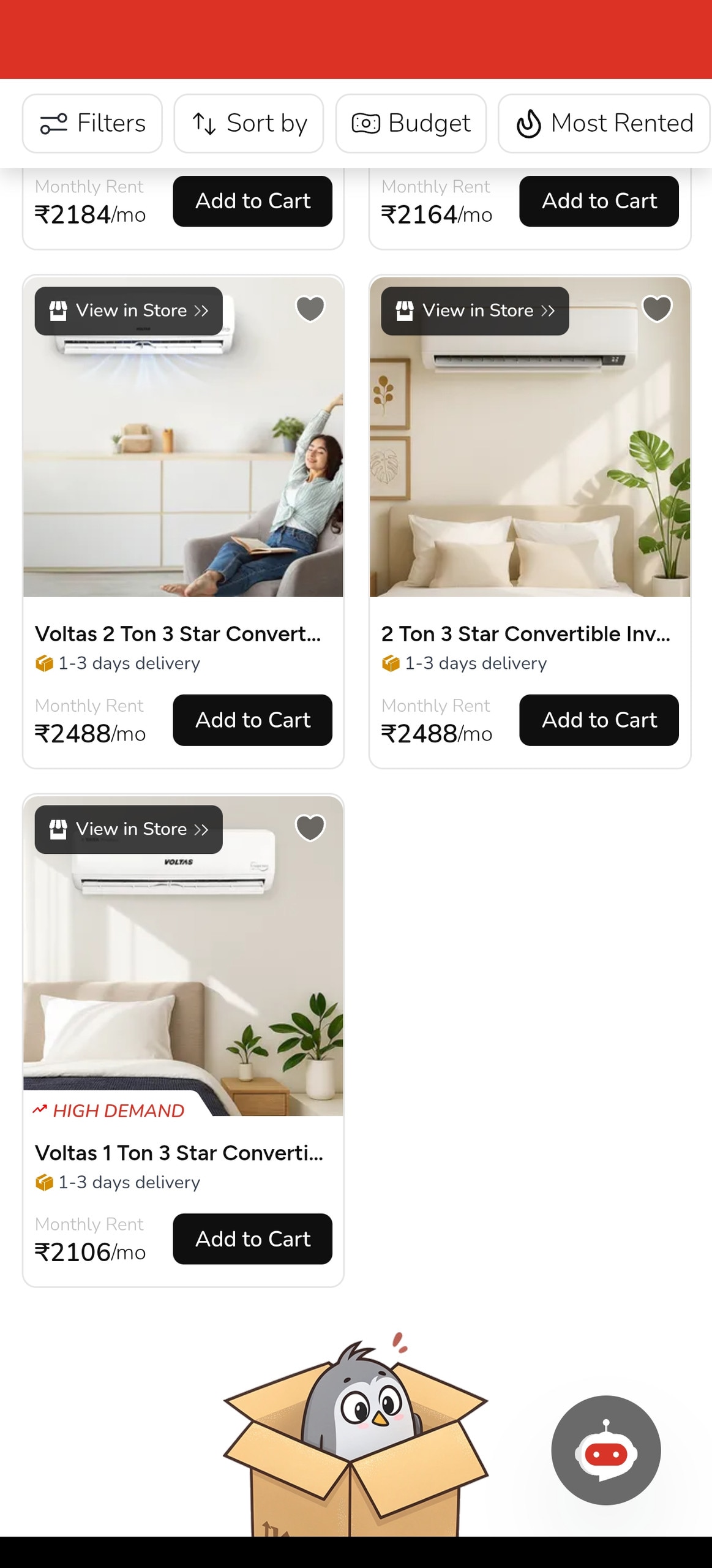The height and width of the screenshot is (1568, 712).
Task: Select the Most Rented chip
Action: pyautogui.click(x=604, y=123)
